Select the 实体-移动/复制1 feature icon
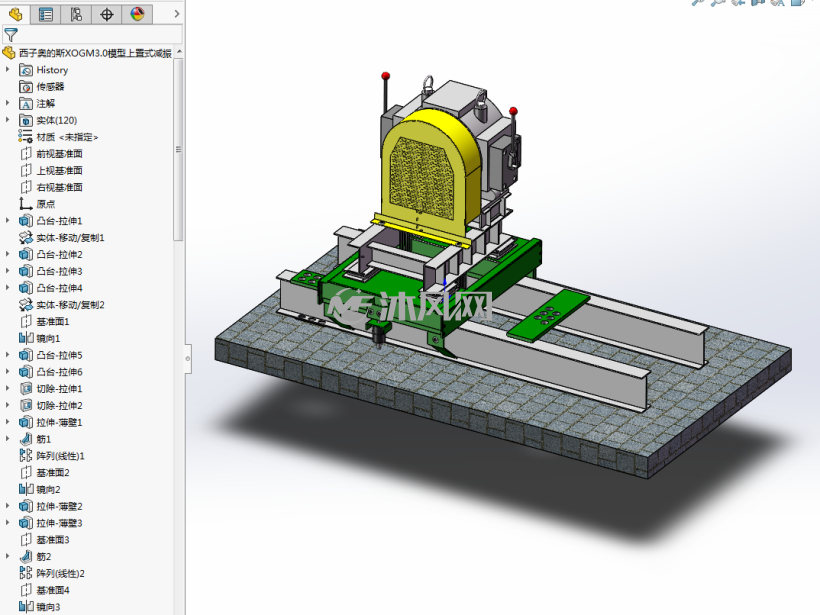 coord(26,237)
